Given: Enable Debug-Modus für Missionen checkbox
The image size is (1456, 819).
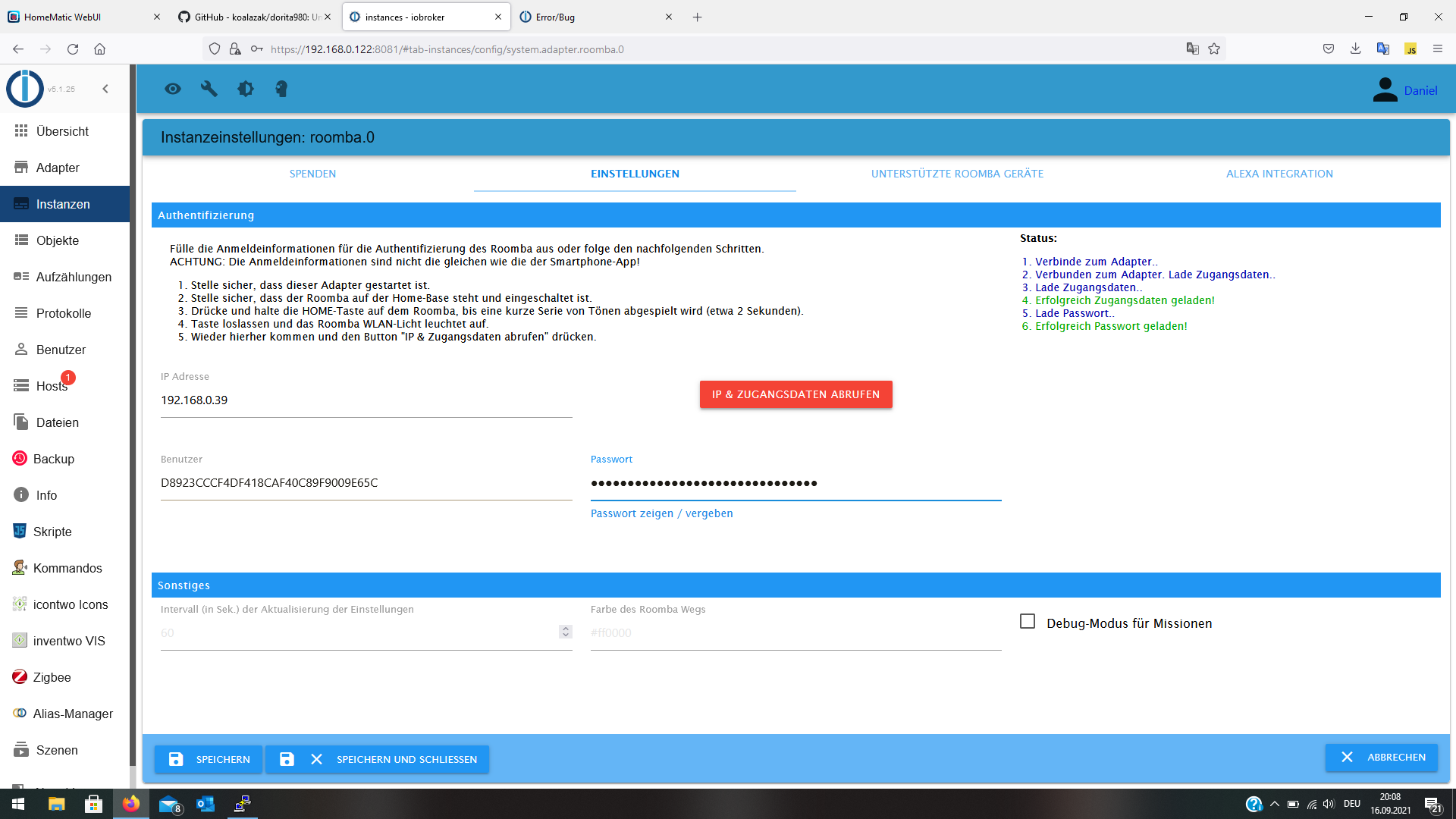Looking at the screenshot, I should [x=1028, y=622].
